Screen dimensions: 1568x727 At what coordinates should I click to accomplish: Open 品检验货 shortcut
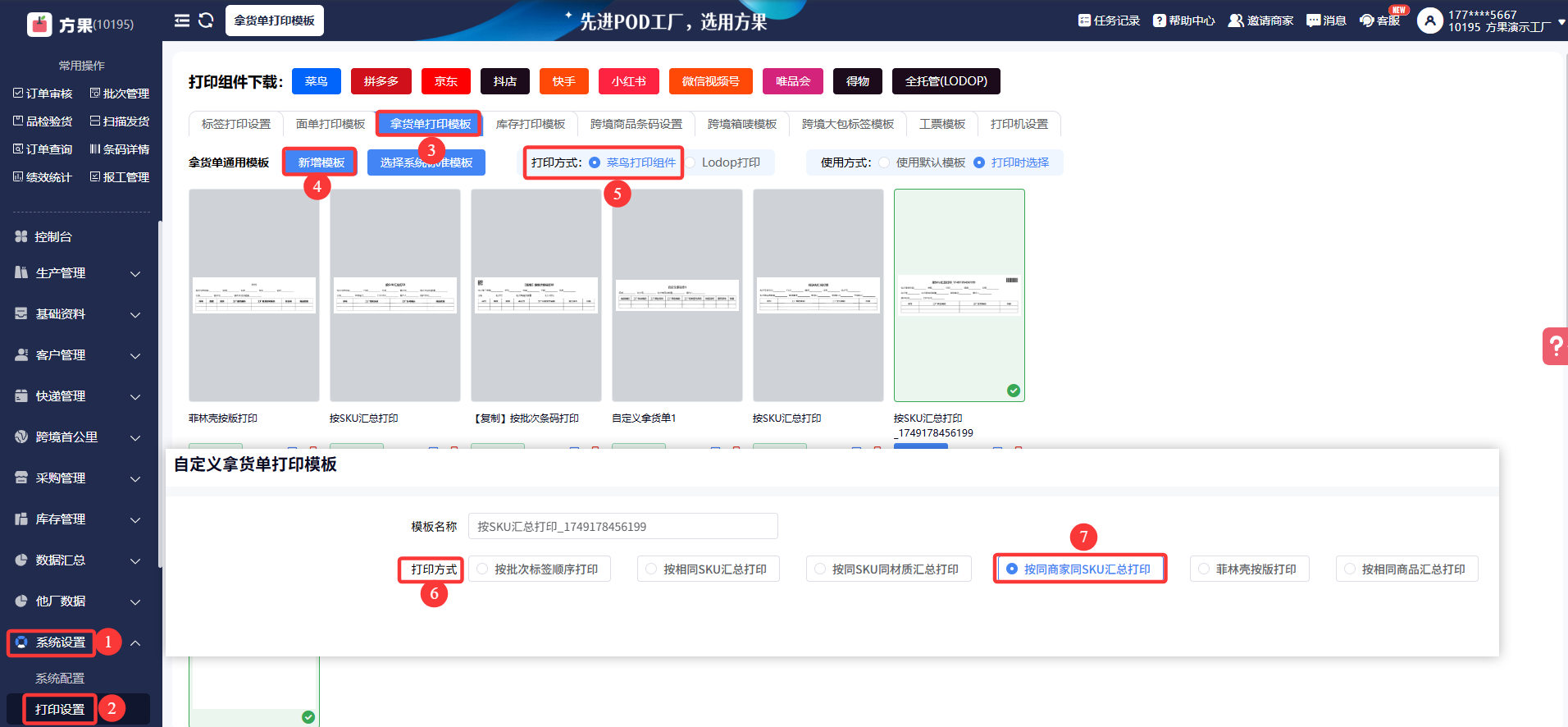pyautogui.click(x=43, y=121)
